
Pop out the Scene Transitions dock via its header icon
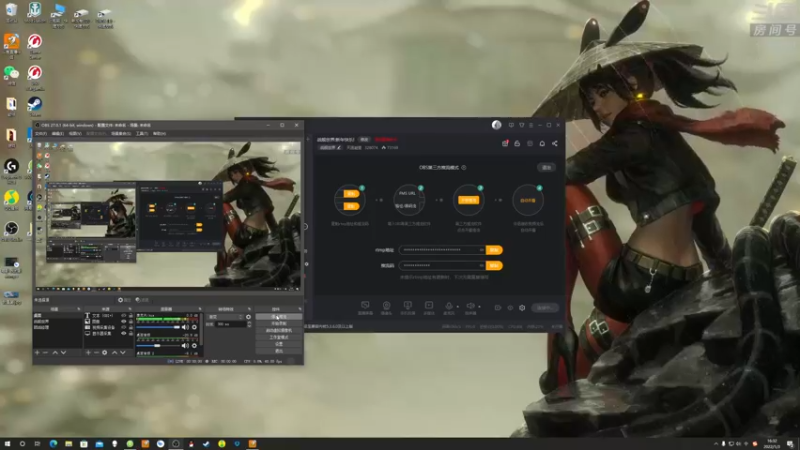pos(249,309)
